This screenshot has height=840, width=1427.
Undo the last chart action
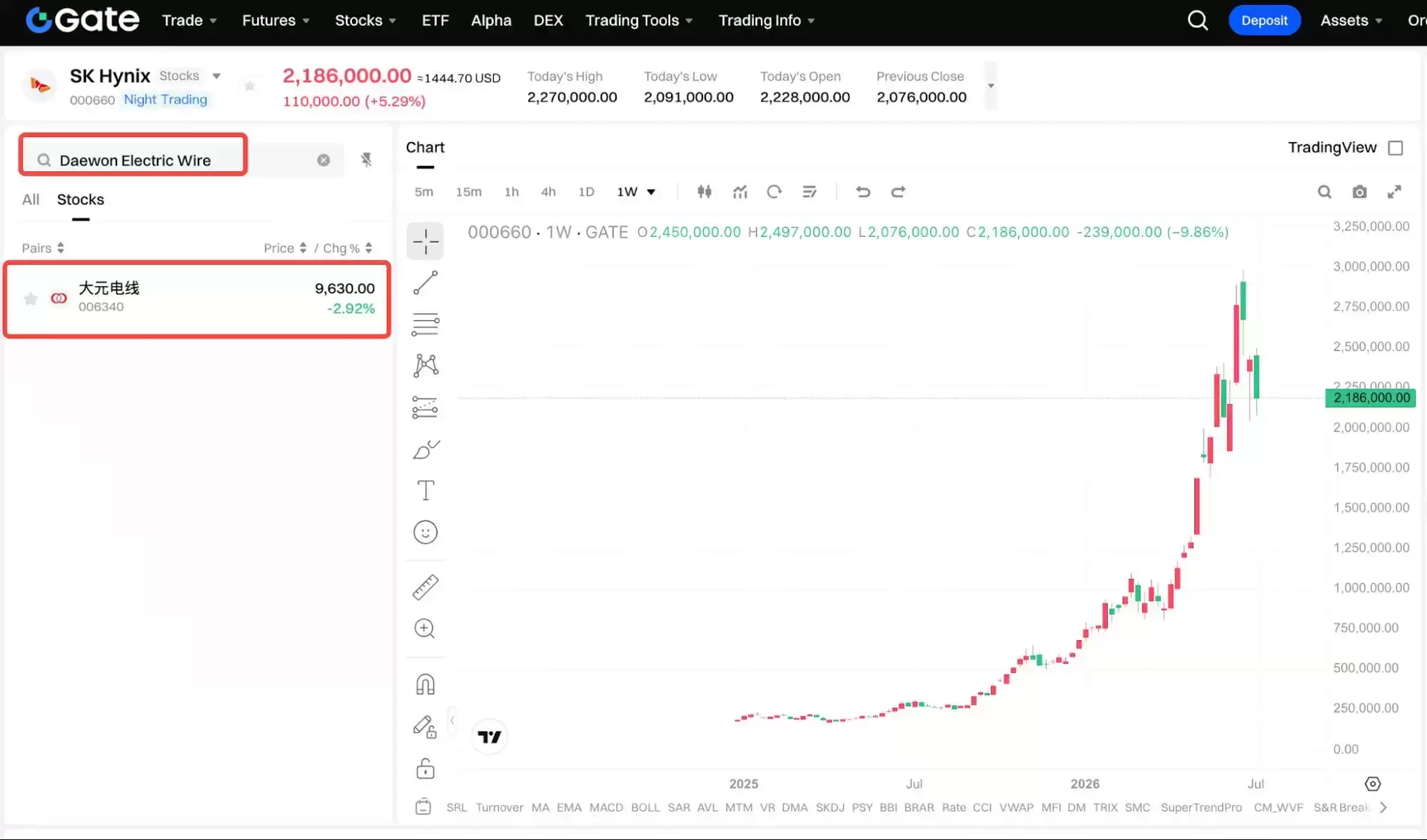(x=863, y=191)
